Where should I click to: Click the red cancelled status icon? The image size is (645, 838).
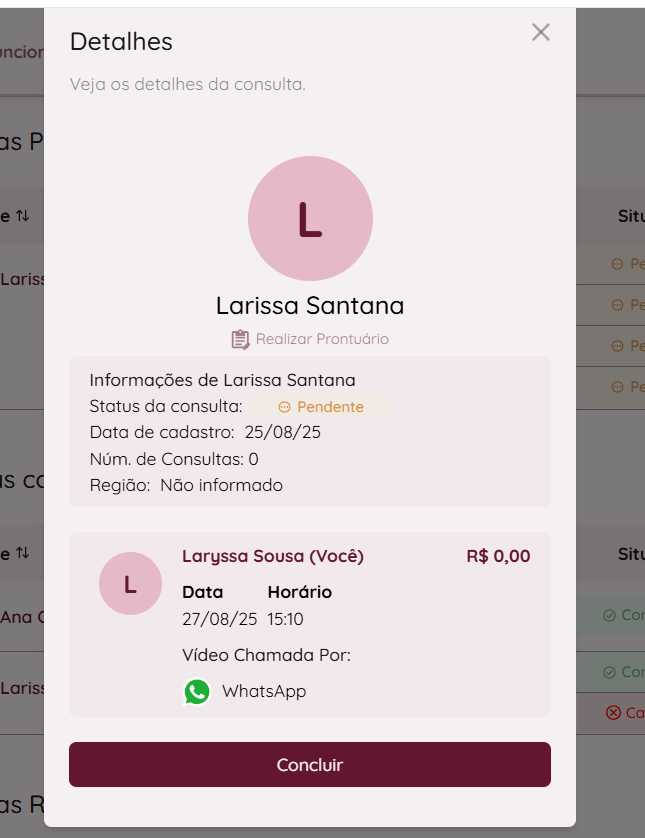613,713
